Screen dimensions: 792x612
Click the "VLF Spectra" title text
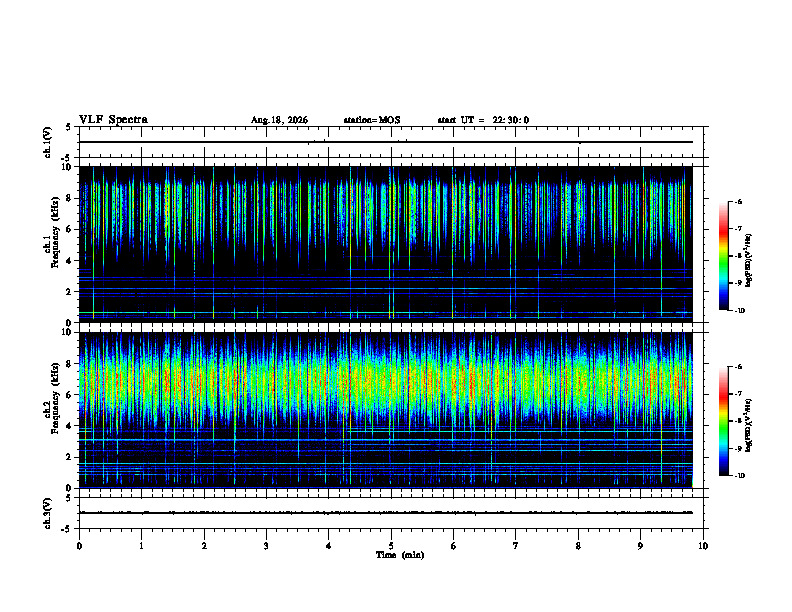pos(113,120)
